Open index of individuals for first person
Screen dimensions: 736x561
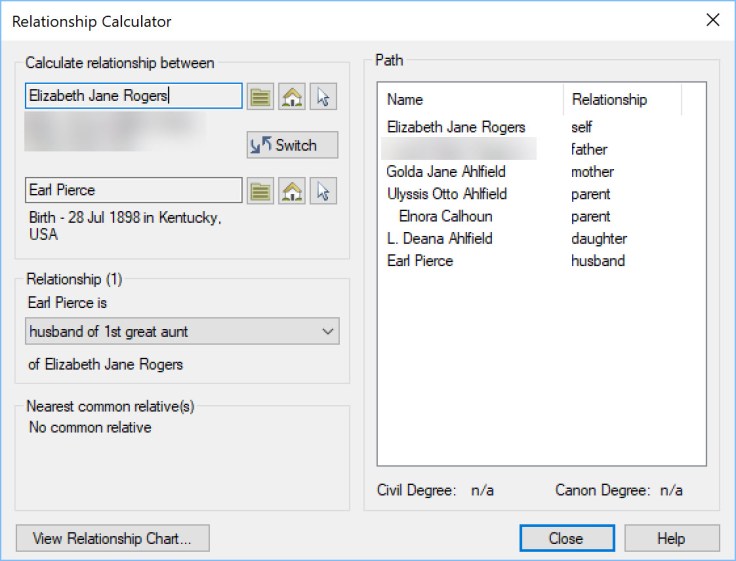point(261,96)
